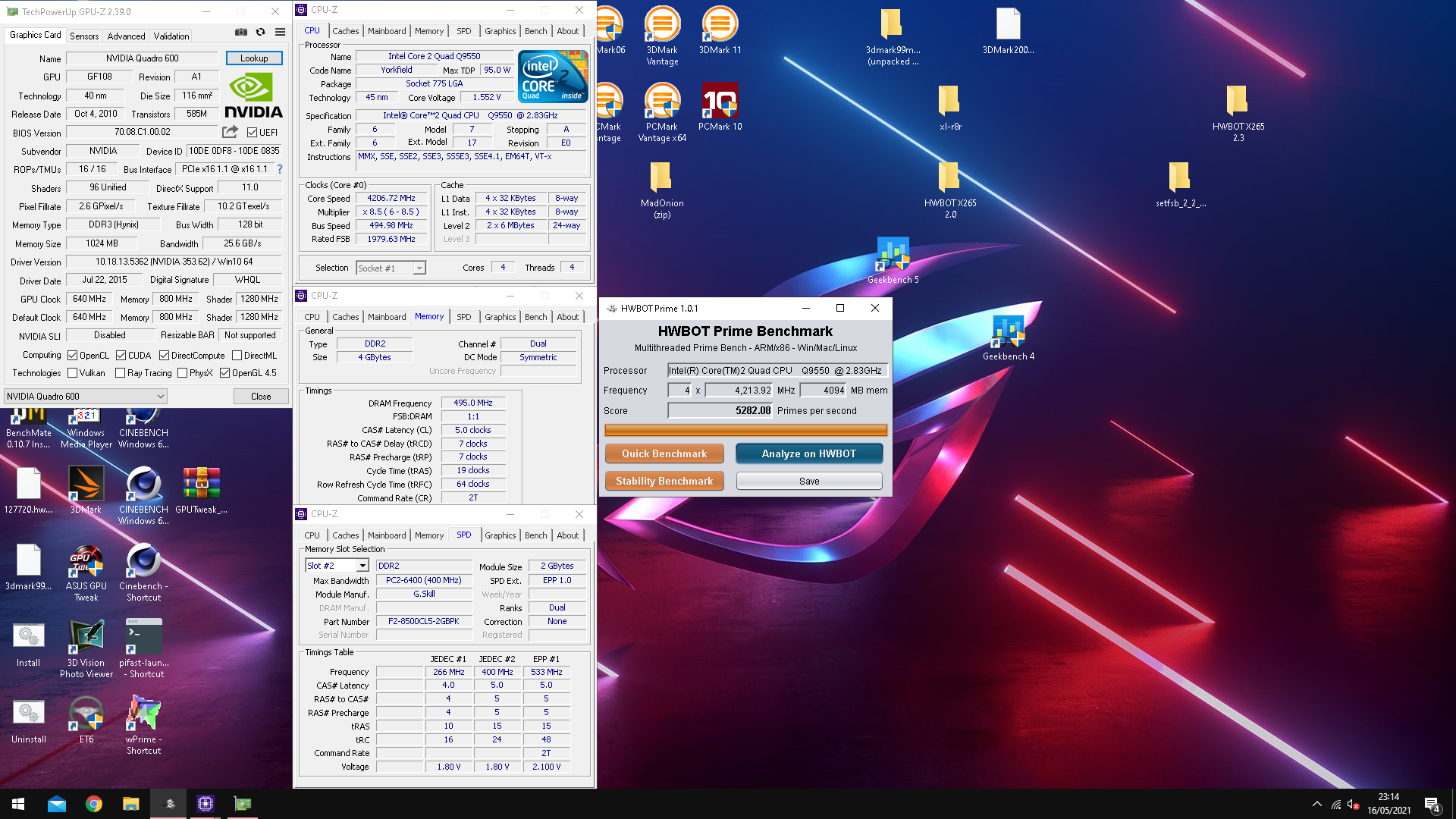
Task: Open Bench tab in top CPU-Z window
Action: point(535,31)
